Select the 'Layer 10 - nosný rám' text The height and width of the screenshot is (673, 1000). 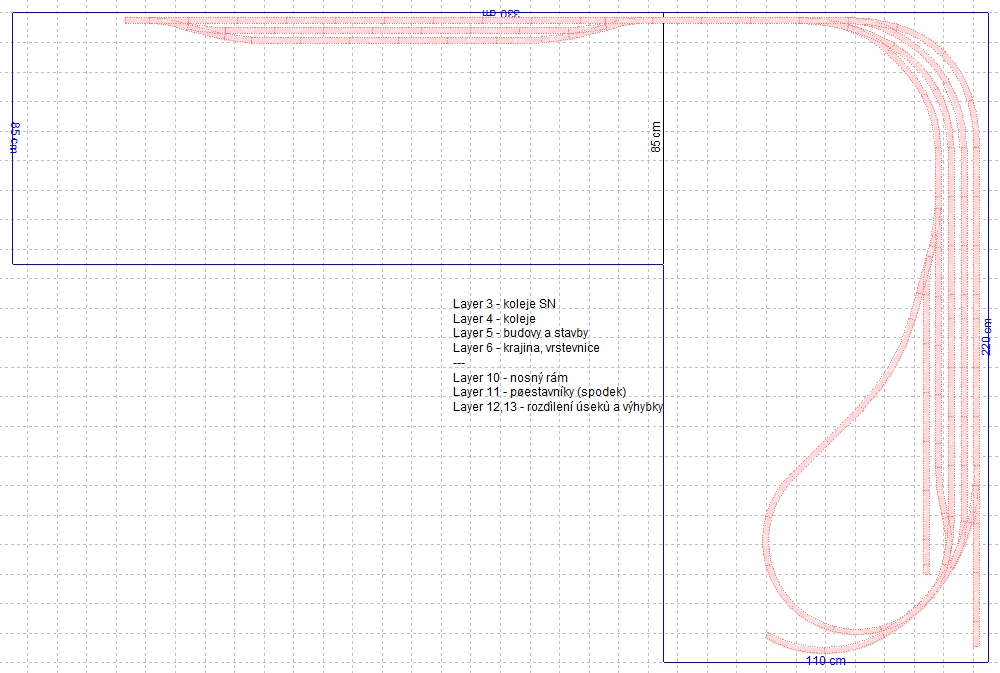coord(510,378)
